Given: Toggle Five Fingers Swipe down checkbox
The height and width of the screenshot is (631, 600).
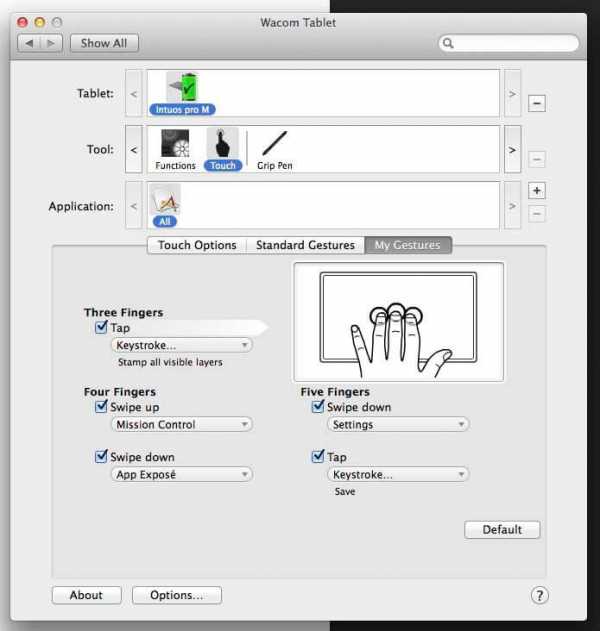Looking at the screenshot, I should pyautogui.click(x=318, y=406).
